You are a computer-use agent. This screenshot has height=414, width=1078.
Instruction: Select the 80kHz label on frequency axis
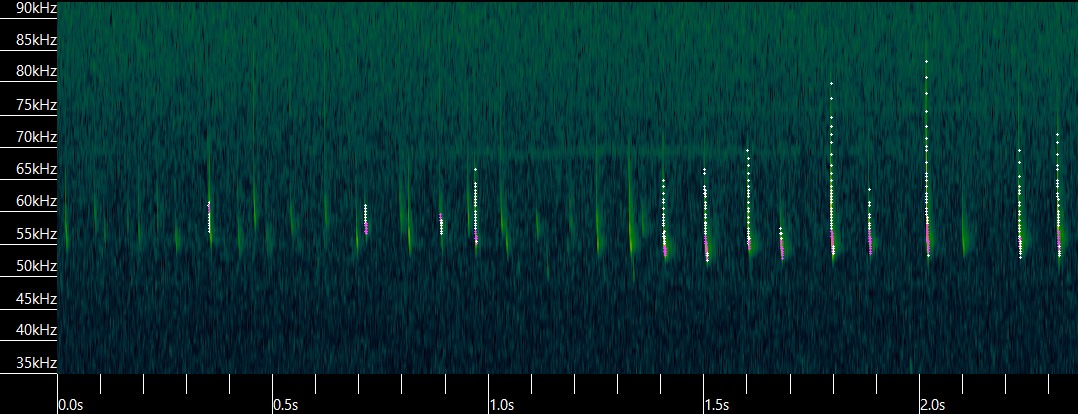click(x=28, y=72)
